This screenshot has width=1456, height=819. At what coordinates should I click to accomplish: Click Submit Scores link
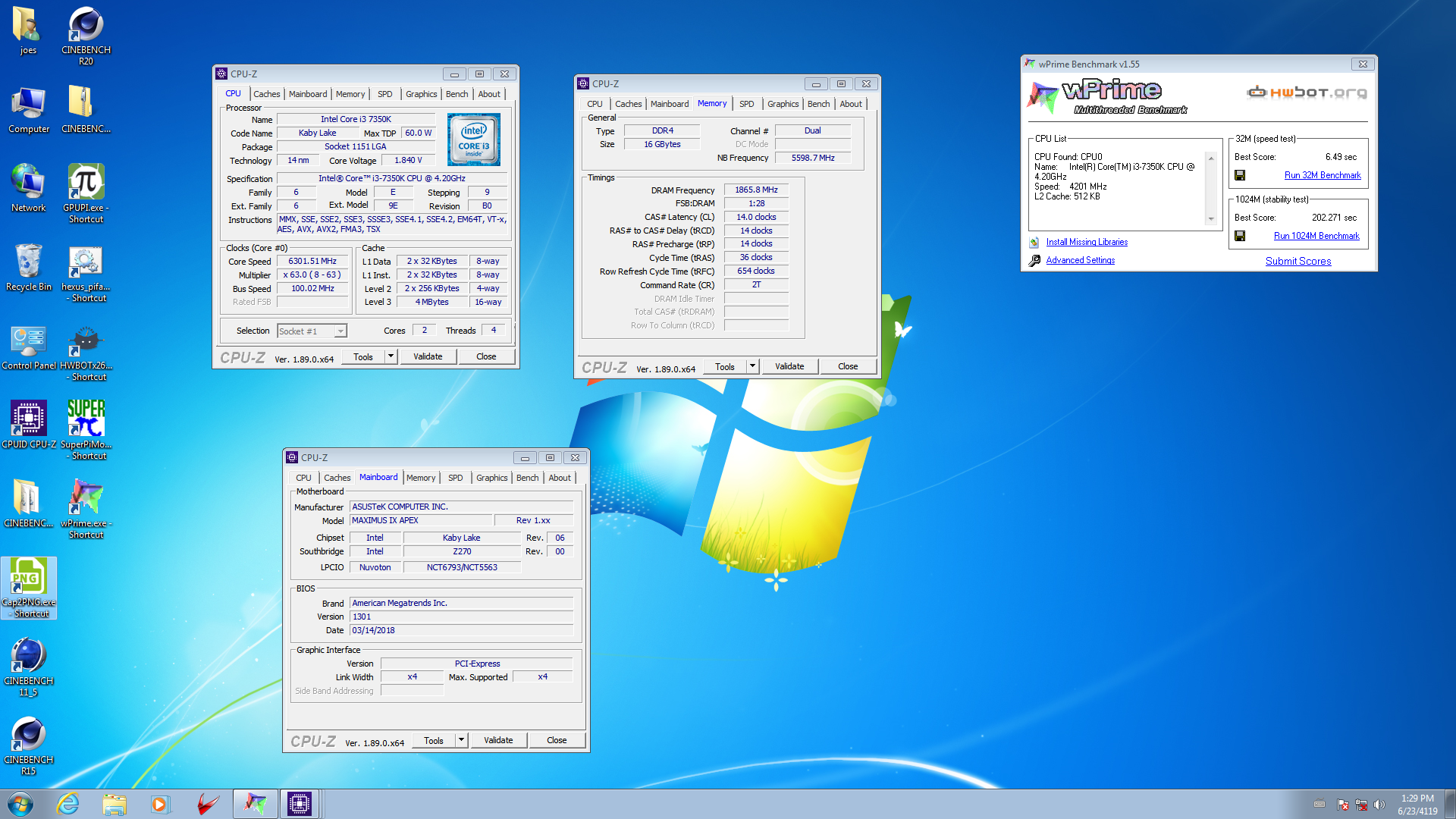[x=1298, y=261]
